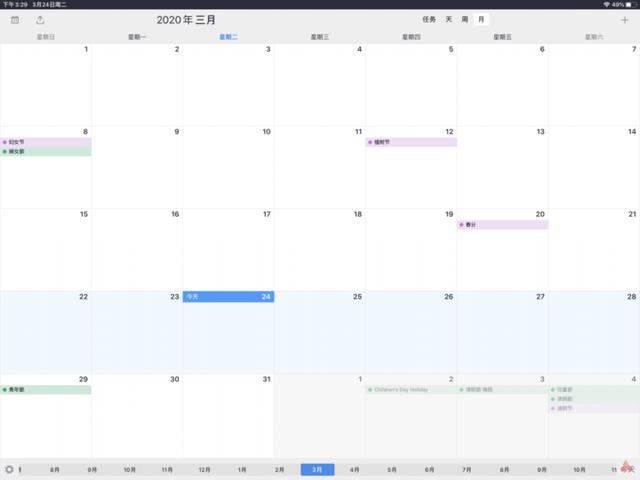Tap the share/export icon
640x480 pixels.
click(x=40, y=20)
